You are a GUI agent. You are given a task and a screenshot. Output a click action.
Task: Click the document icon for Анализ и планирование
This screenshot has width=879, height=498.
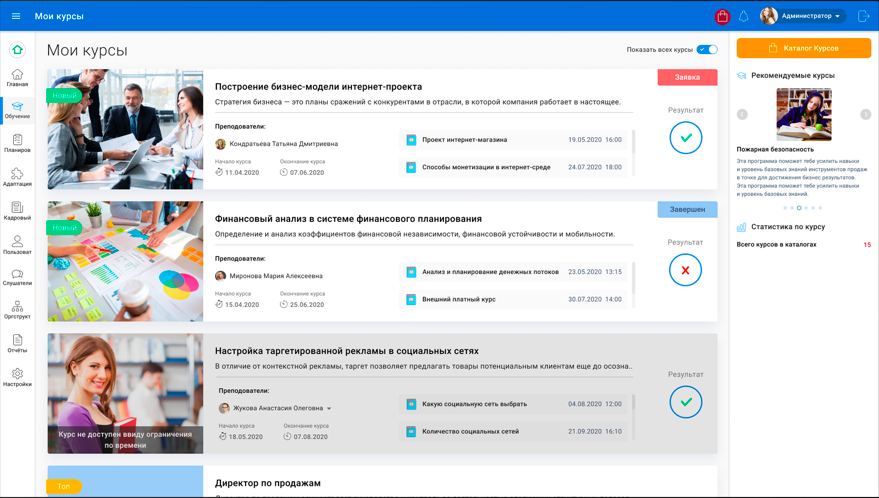411,272
